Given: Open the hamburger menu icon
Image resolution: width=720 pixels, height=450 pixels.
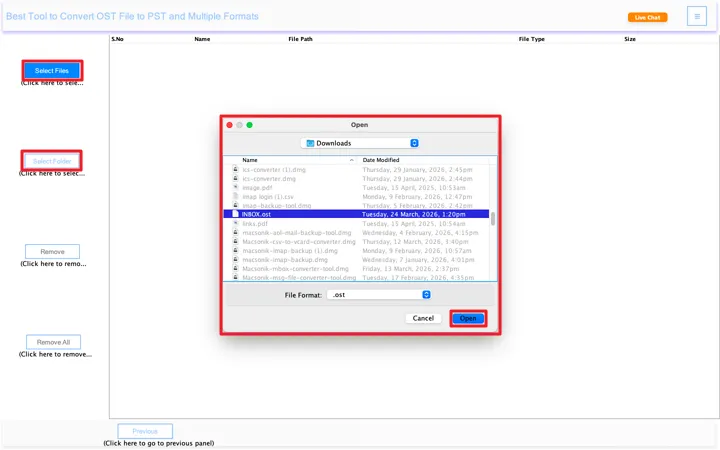Looking at the screenshot, I should coord(696,16).
